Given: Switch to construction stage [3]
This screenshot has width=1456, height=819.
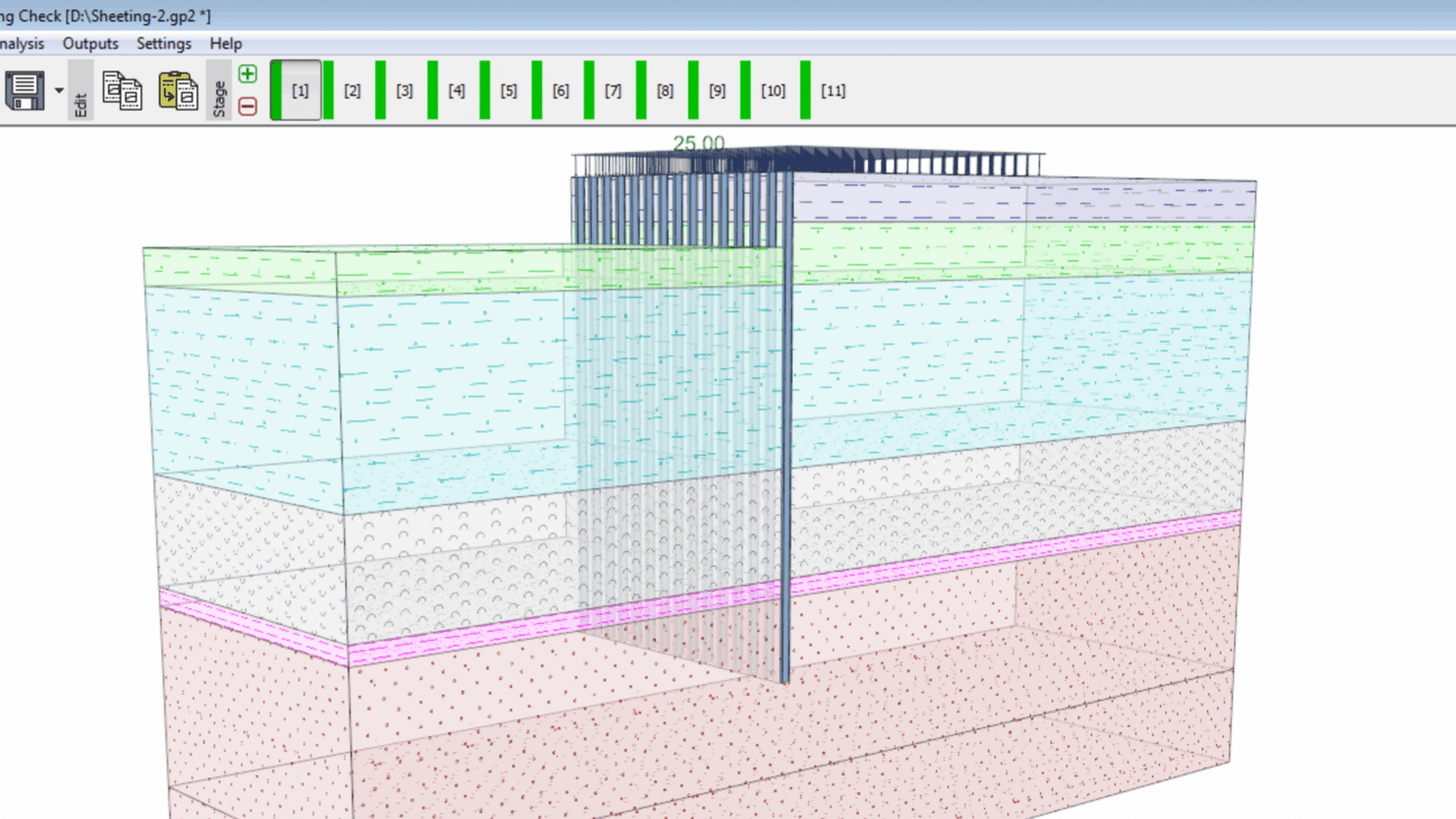Looking at the screenshot, I should pyautogui.click(x=404, y=90).
